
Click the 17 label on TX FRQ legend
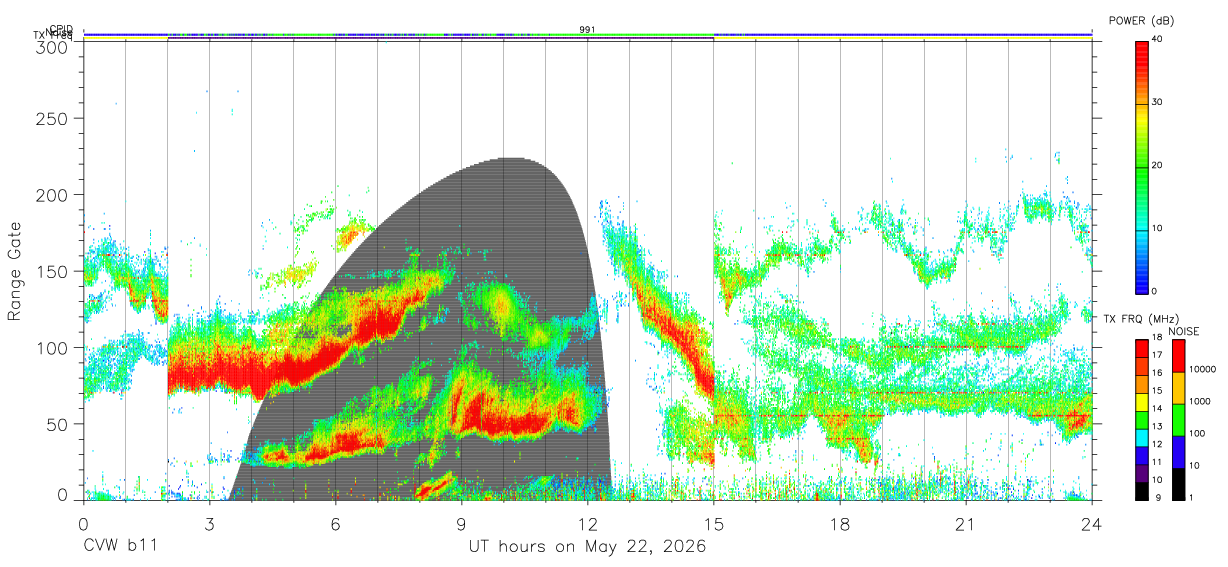1158,355
